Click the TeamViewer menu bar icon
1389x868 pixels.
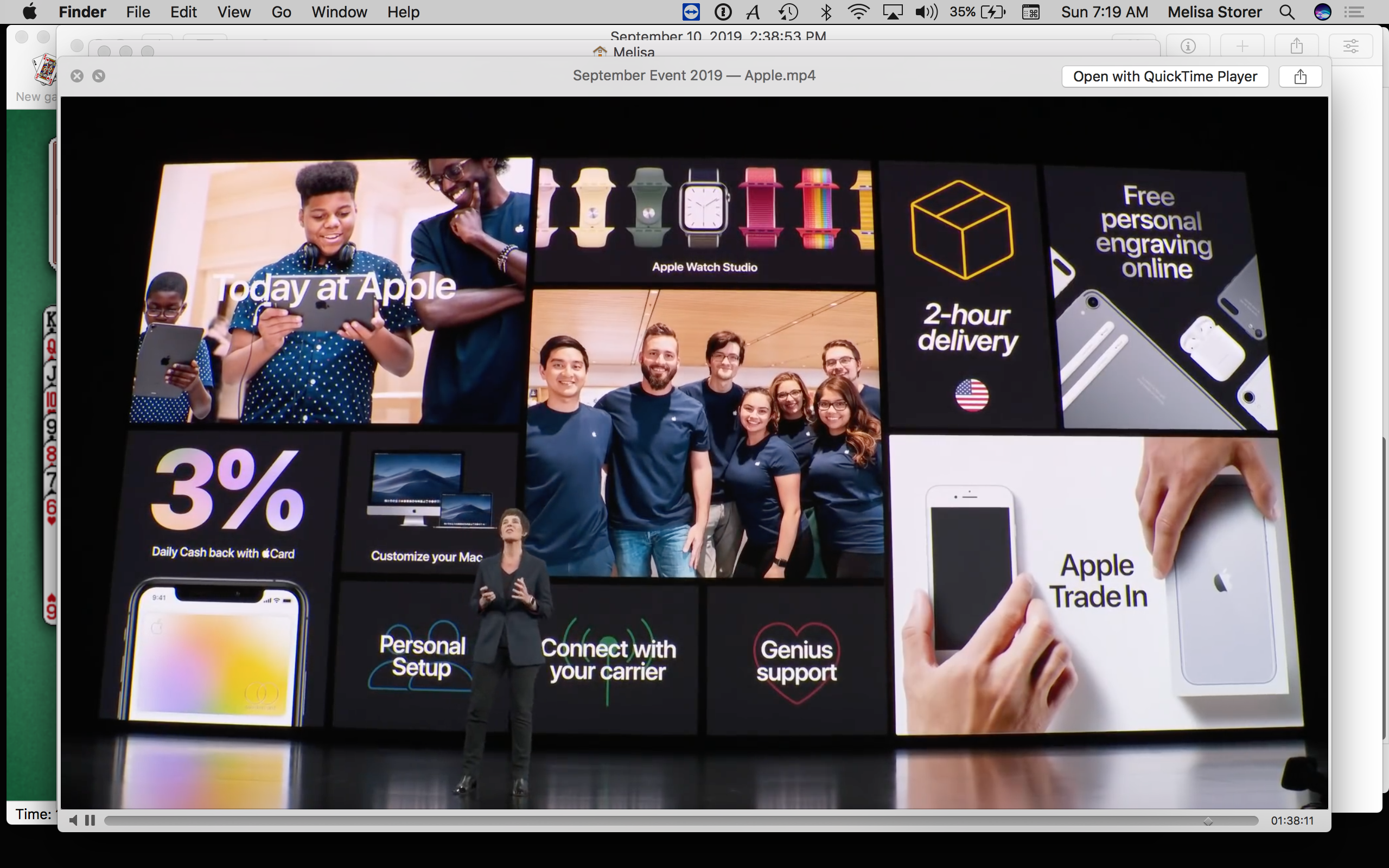coord(691,12)
